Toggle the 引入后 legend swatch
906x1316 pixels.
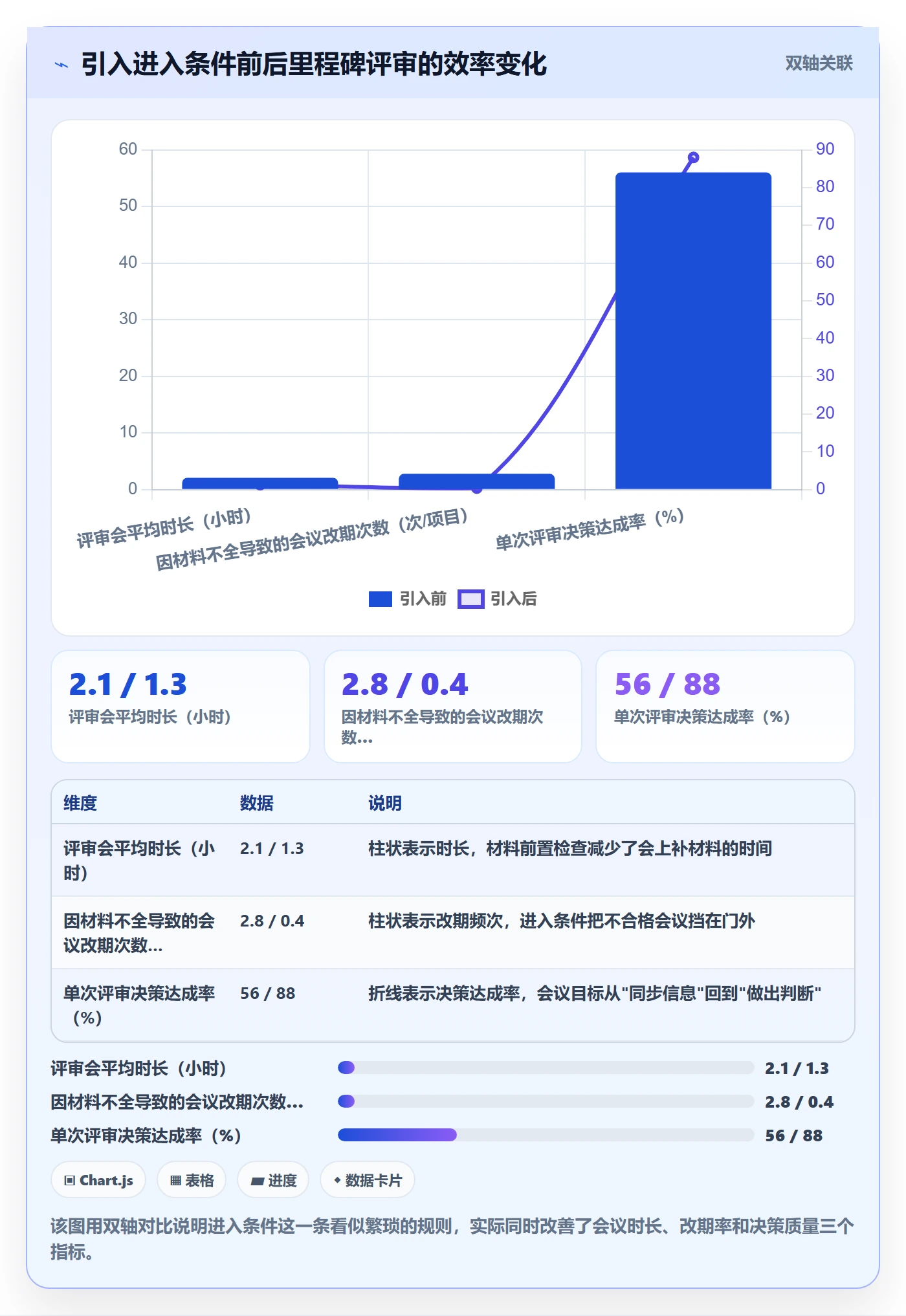click(470, 599)
